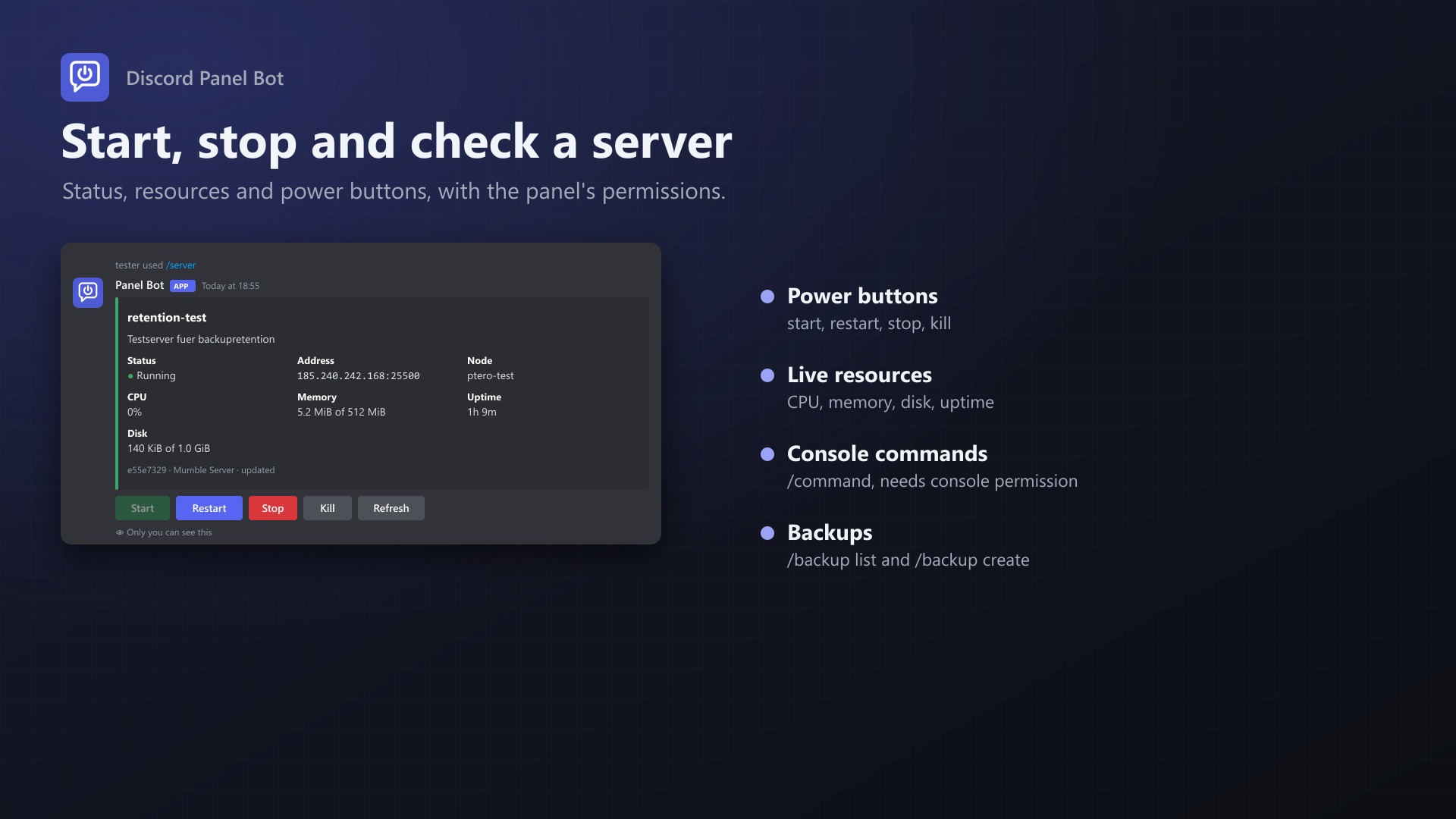Click '/backup list and /backup create' text

pyautogui.click(x=908, y=560)
